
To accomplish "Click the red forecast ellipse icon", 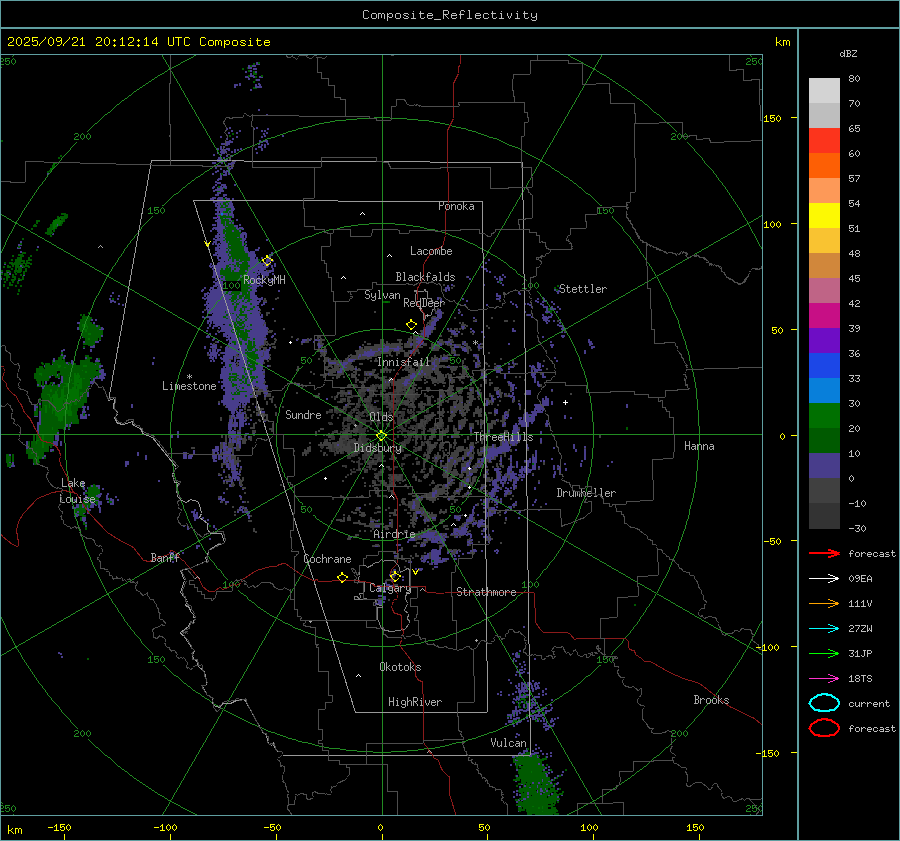I will [824, 728].
